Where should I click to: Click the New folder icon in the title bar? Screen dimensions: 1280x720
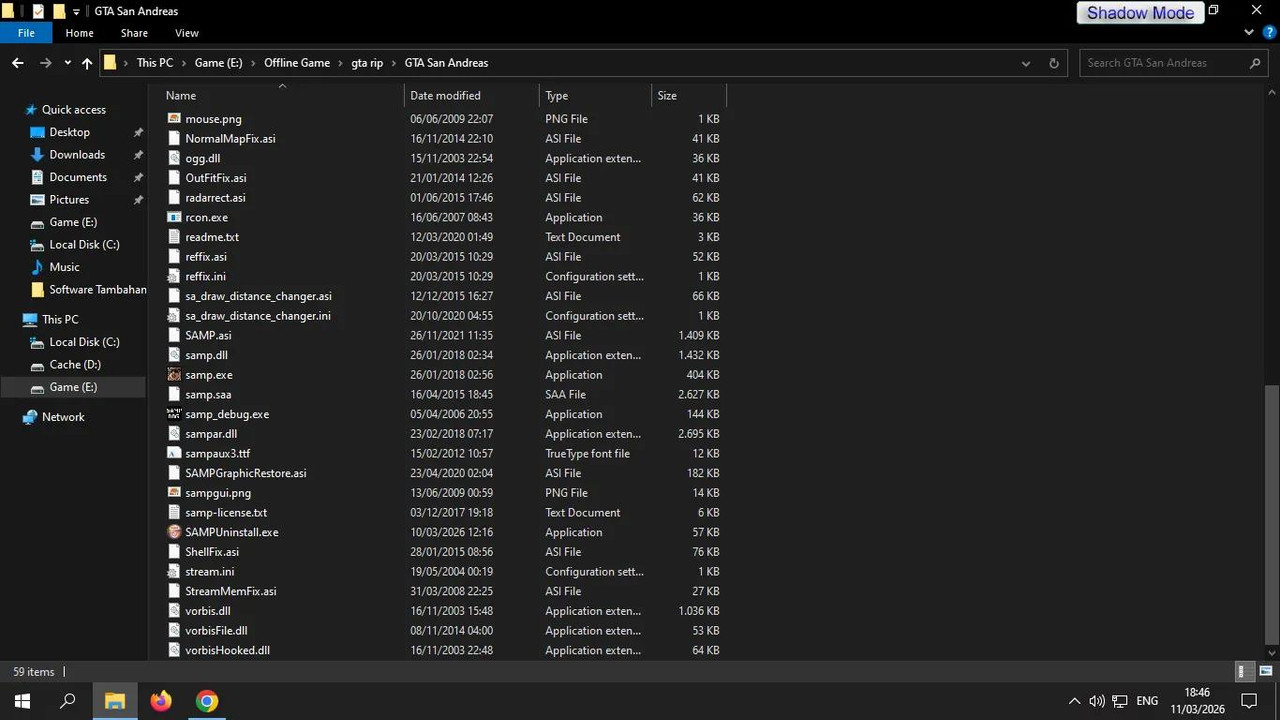click(x=59, y=11)
